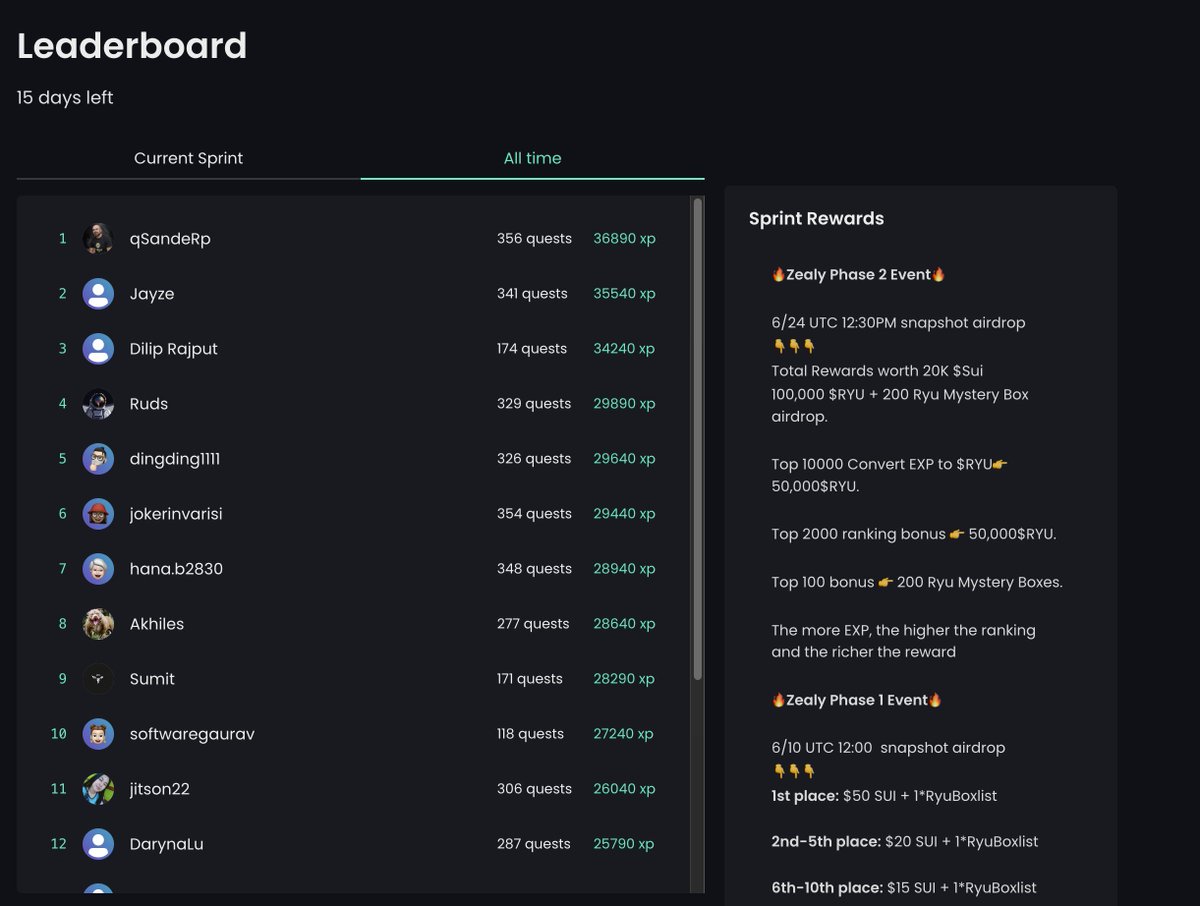Click the 277 quests count

click(x=533, y=624)
